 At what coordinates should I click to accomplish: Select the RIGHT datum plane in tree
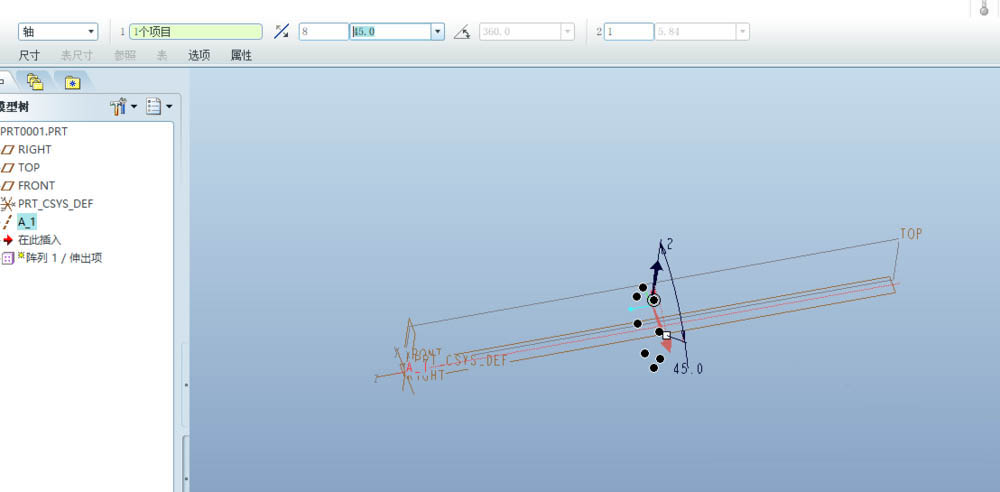34,150
